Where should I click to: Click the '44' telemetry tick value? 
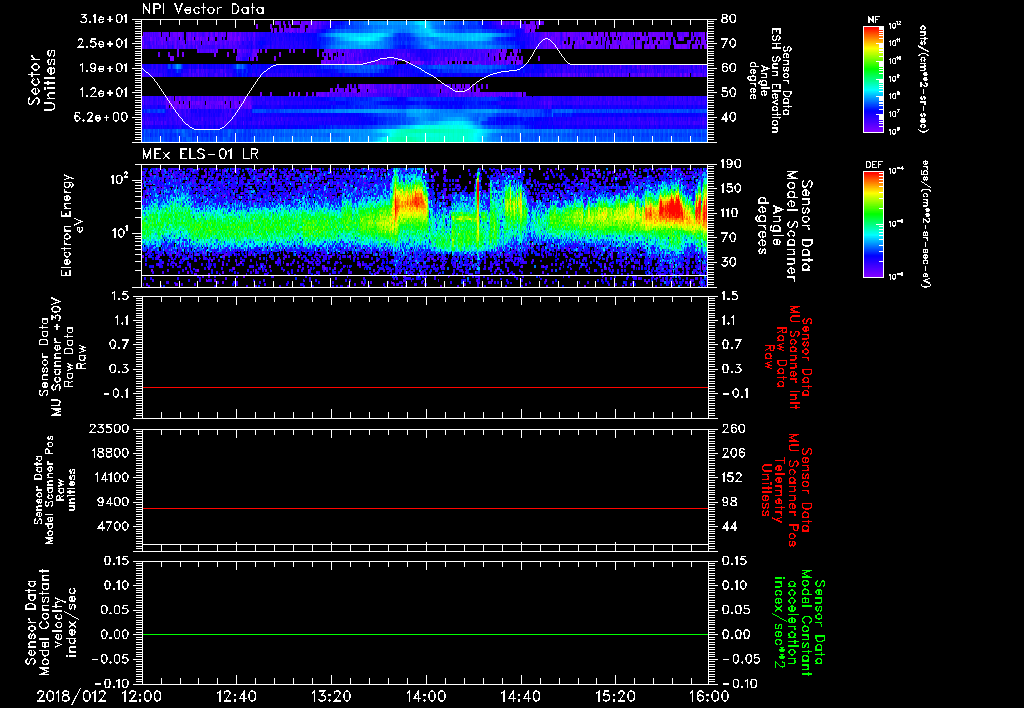729,526
